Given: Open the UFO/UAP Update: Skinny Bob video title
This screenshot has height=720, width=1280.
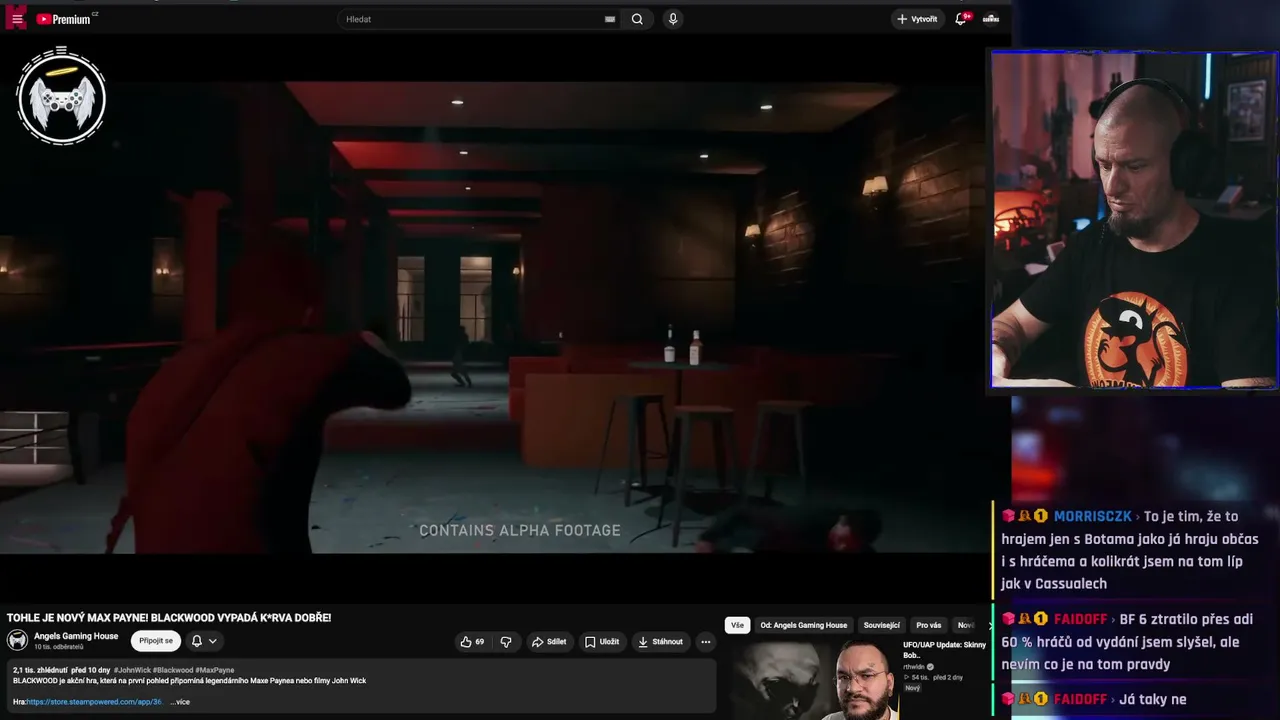Looking at the screenshot, I should (x=944, y=650).
